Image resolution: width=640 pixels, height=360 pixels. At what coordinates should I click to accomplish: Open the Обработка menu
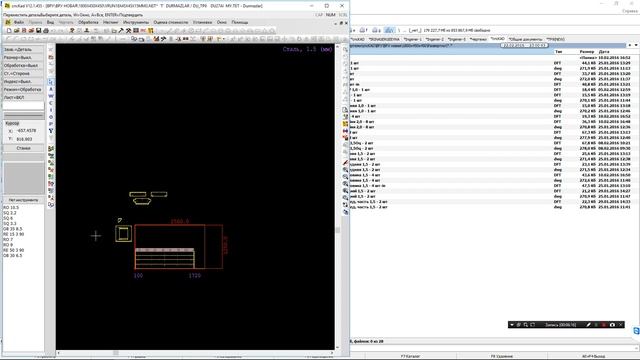tap(88, 22)
